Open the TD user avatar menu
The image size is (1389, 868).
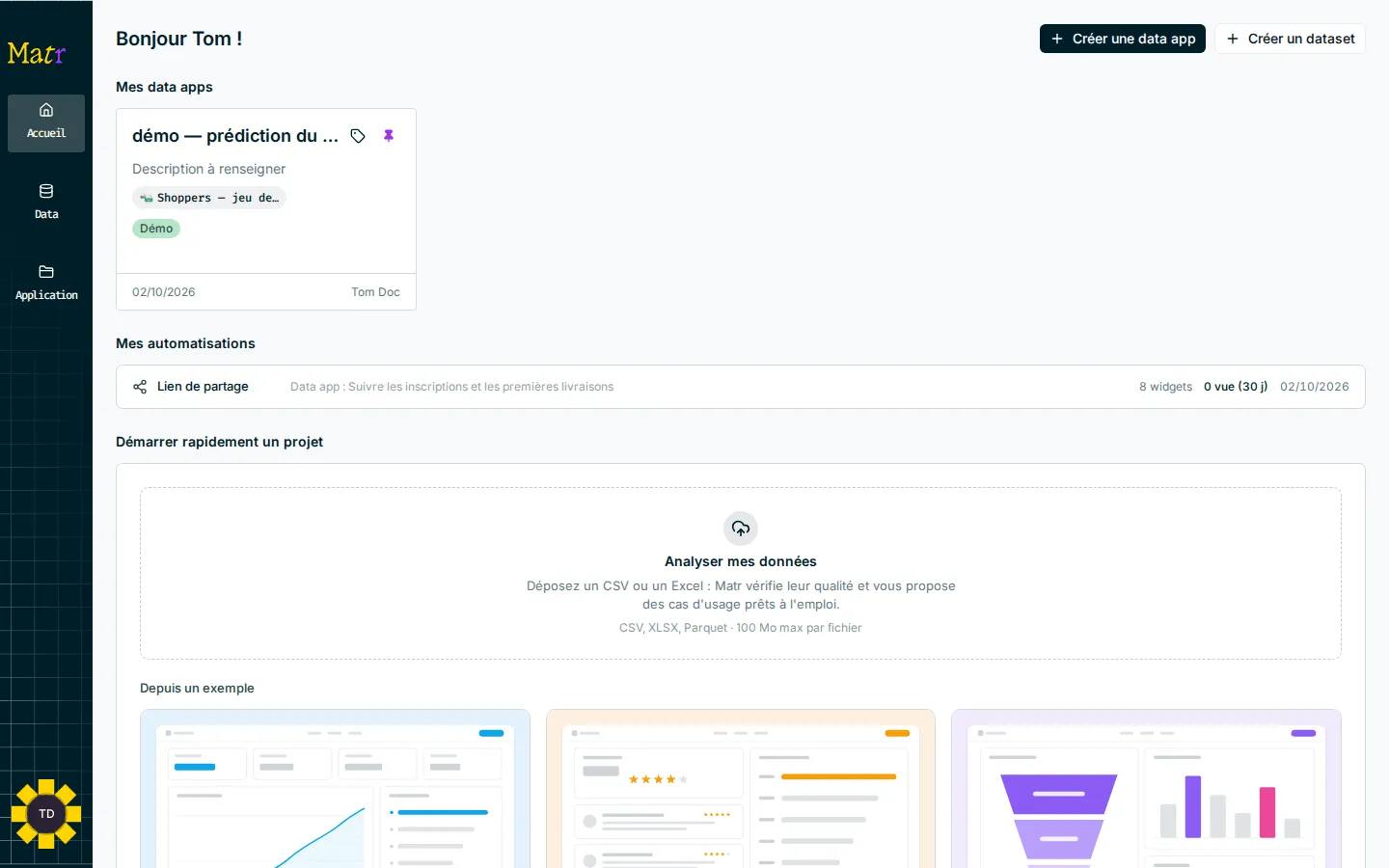[46, 814]
